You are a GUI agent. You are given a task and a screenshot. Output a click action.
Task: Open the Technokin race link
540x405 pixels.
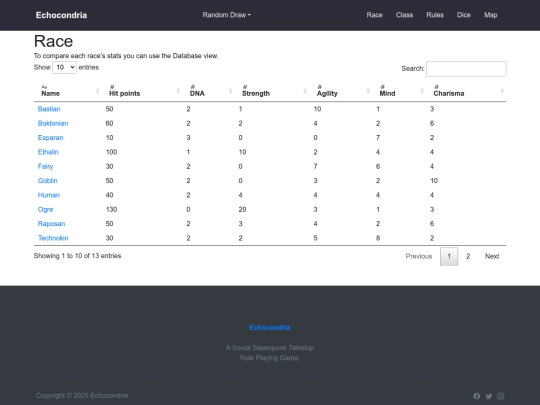pos(53,238)
